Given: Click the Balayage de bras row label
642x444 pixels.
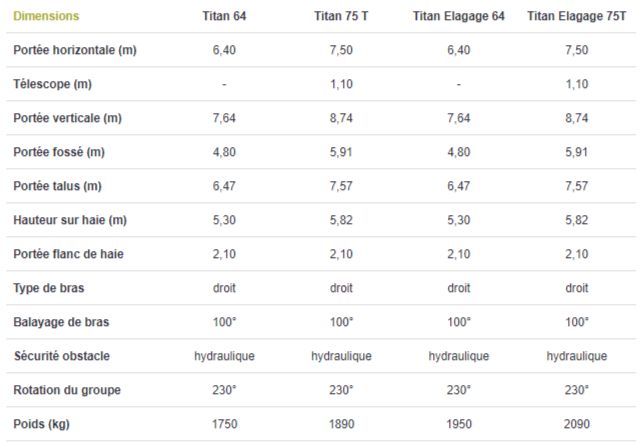Looking at the screenshot, I should tap(62, 322).
